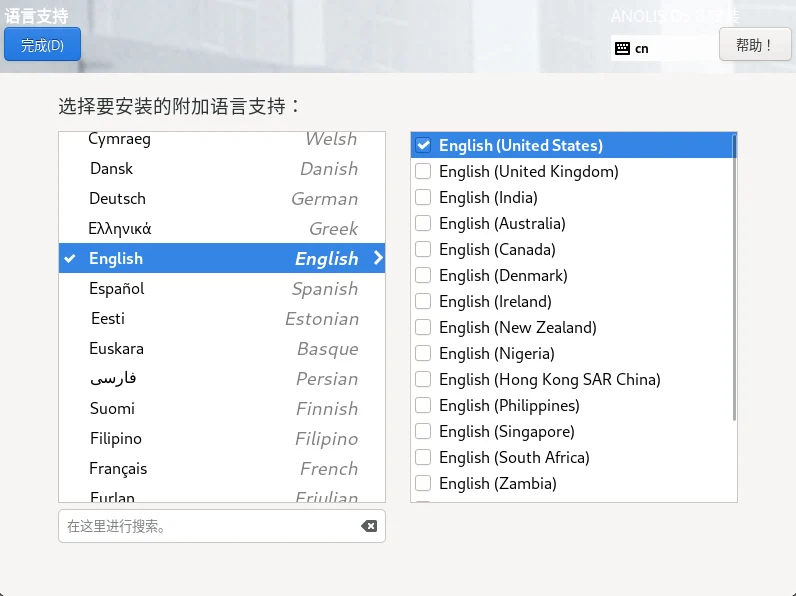Image resolution: width=796 pixels, height=596 pixels.
Task: Clear the search field with the backspace icon
Action: pyautogui.click(x=369, y=526)
